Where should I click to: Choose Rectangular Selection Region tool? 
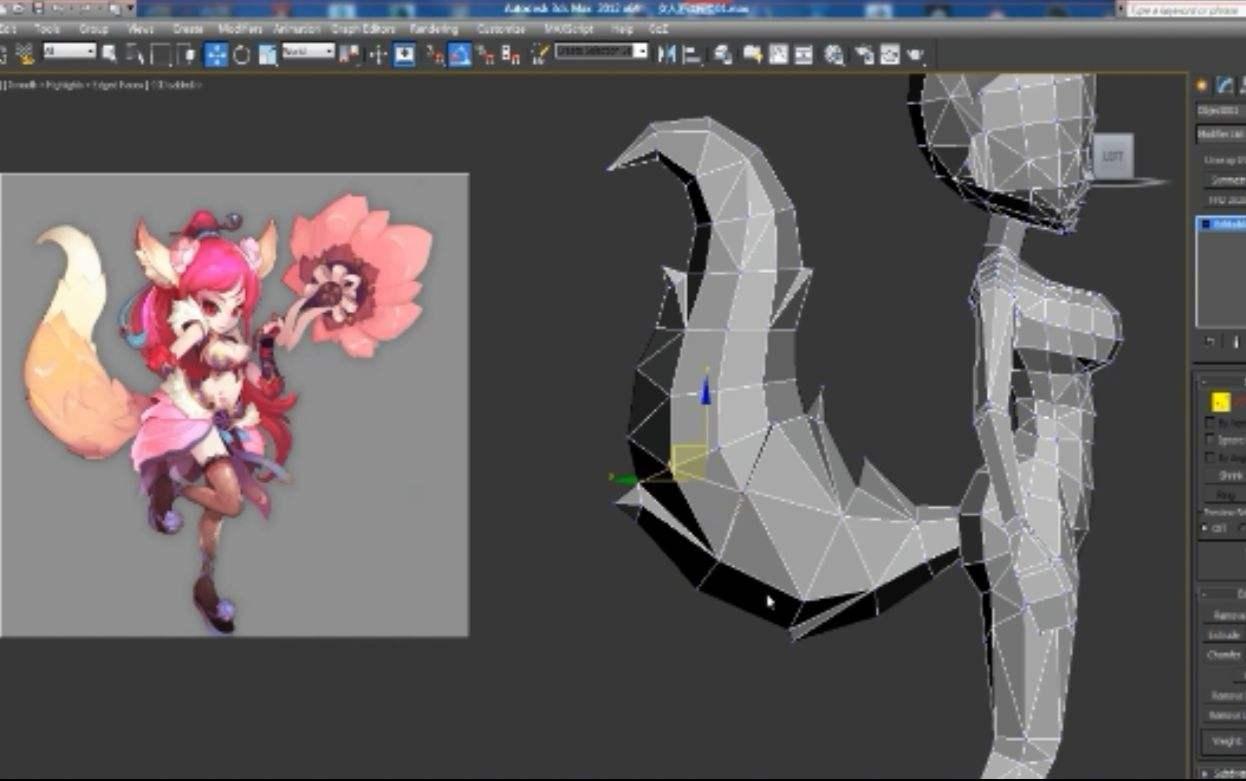160,54
